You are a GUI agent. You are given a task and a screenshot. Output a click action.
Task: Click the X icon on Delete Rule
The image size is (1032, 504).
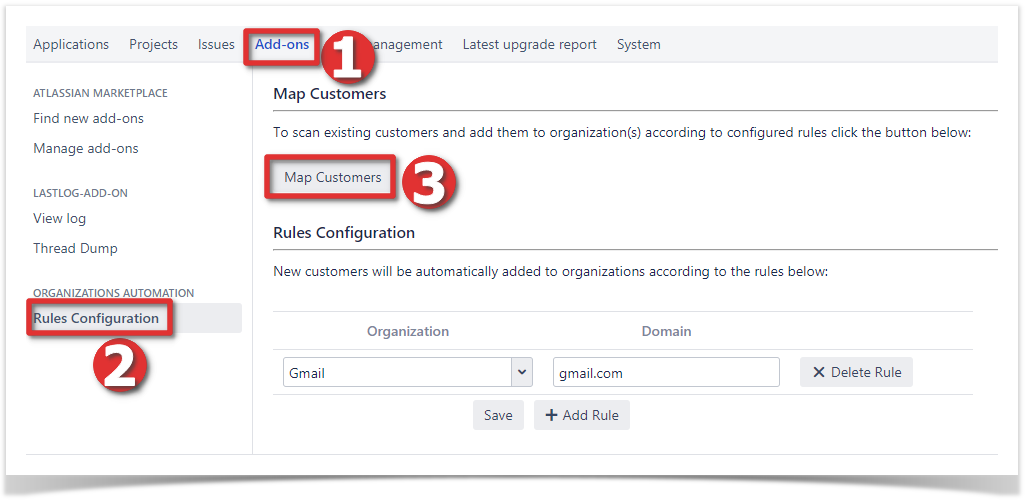tap(819, 372)
